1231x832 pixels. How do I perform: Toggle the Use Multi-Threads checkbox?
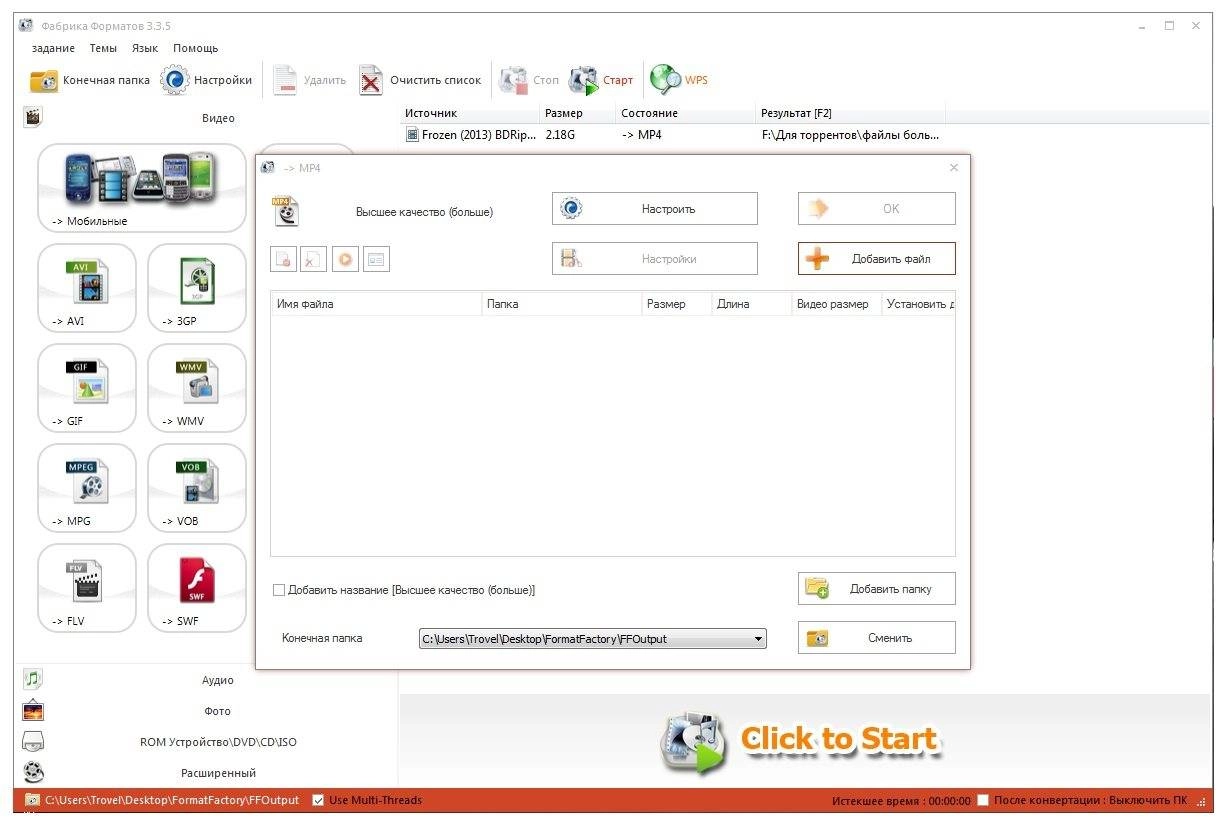point(318,800)
